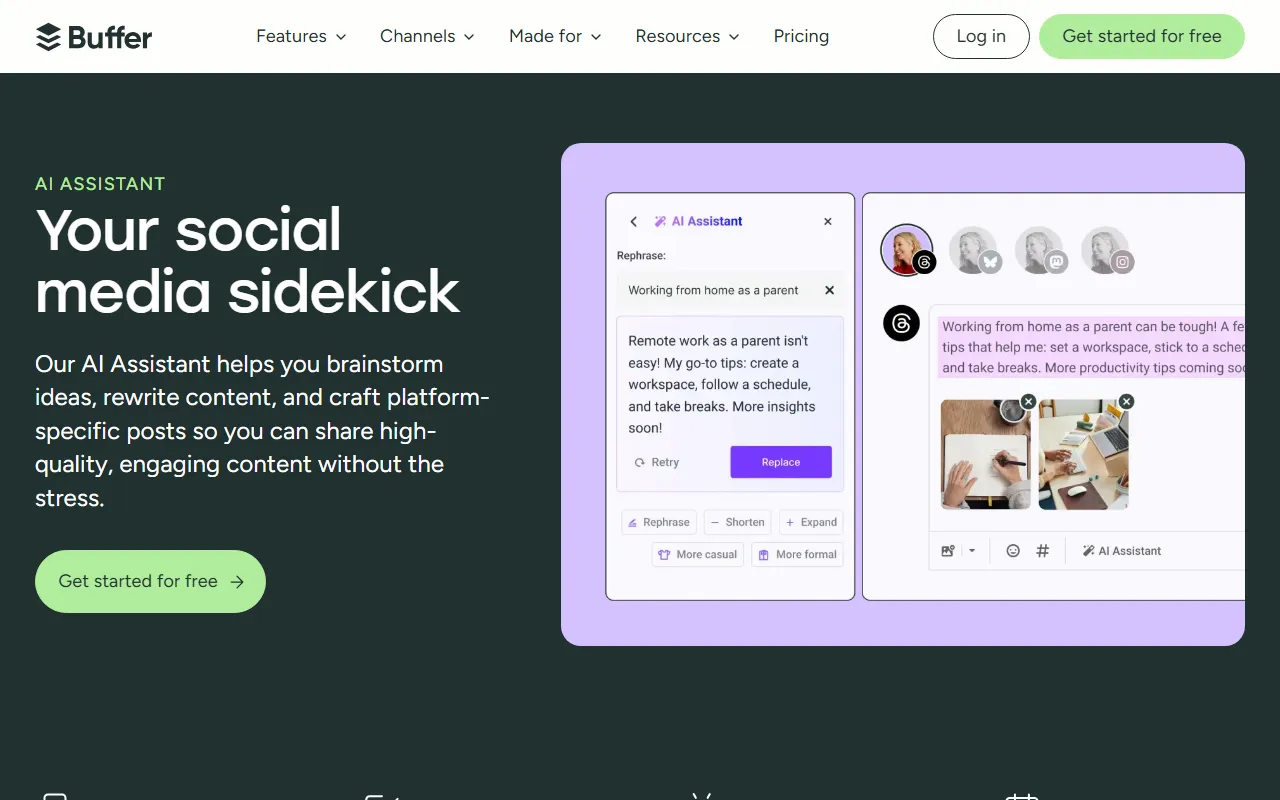
Task: Click the 'Remote work as a parent isn't easy!' text
Action: (722, 384)
